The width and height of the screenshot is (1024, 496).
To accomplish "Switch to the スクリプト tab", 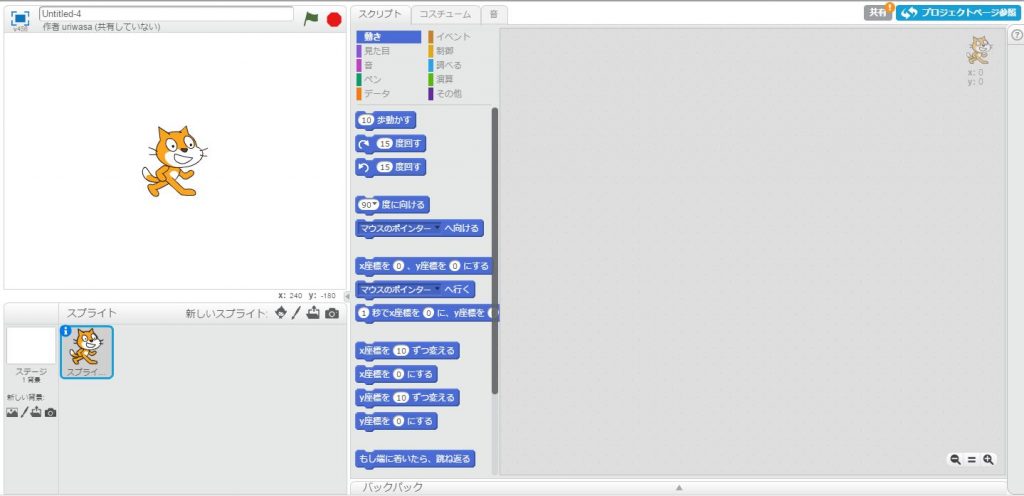I will coord(380,14).
